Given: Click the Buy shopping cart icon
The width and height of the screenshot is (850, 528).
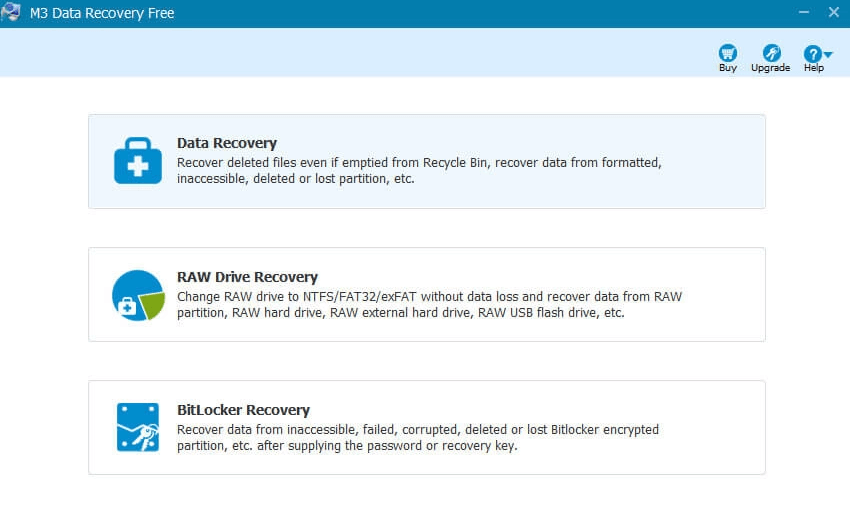Looking at the screenshot, I should [x=728, y=53].
